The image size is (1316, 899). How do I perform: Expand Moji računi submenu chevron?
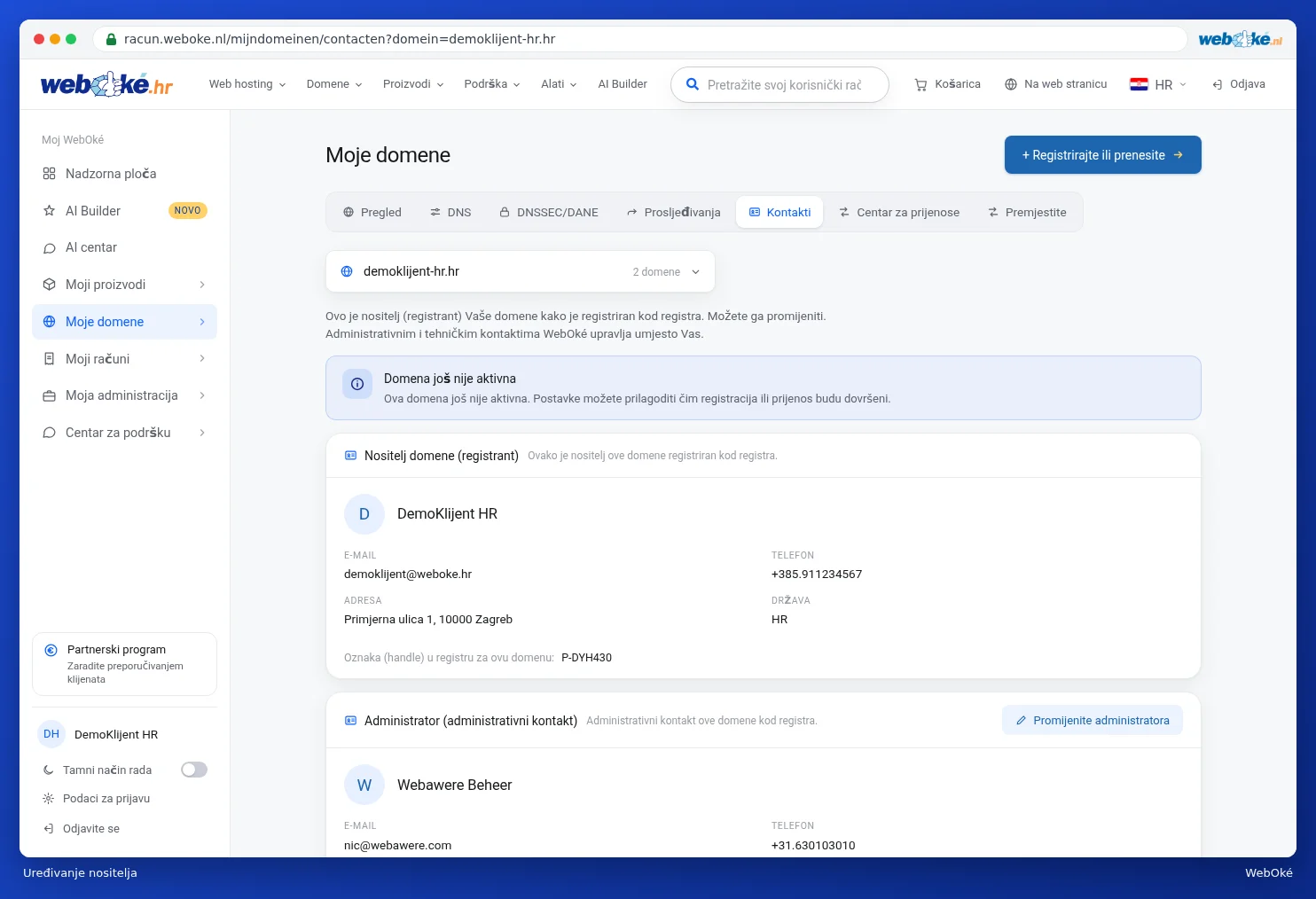(x=202, y=358)
